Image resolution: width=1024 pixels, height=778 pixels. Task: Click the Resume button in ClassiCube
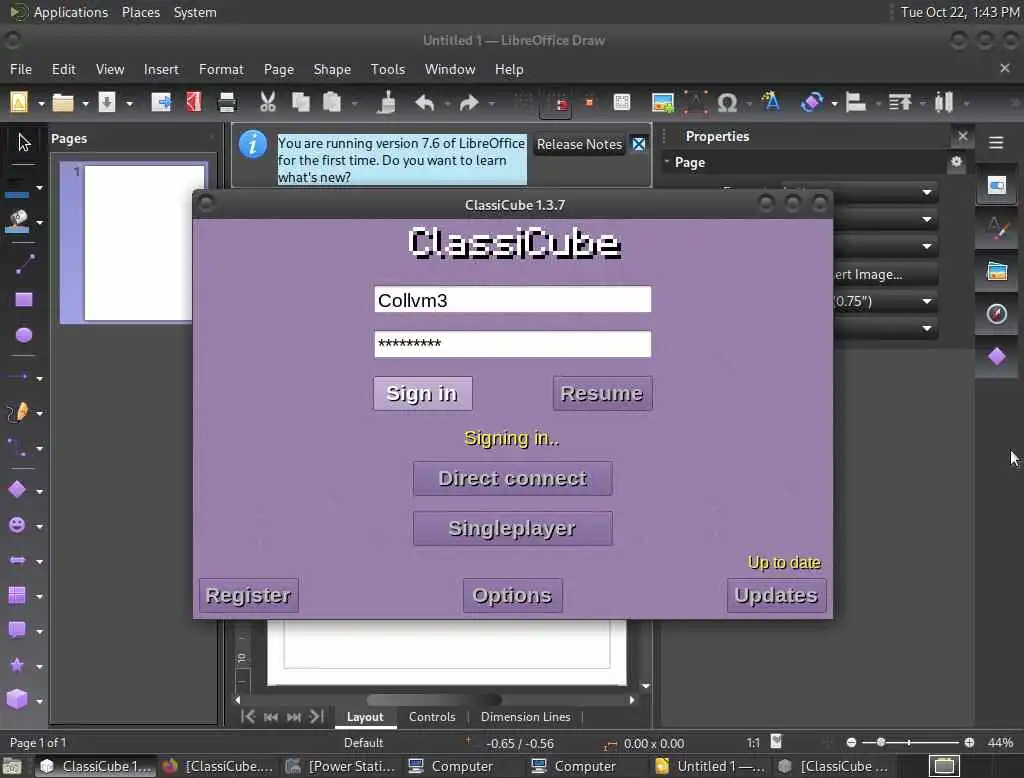pyautogui.click(x=602, y=393)
